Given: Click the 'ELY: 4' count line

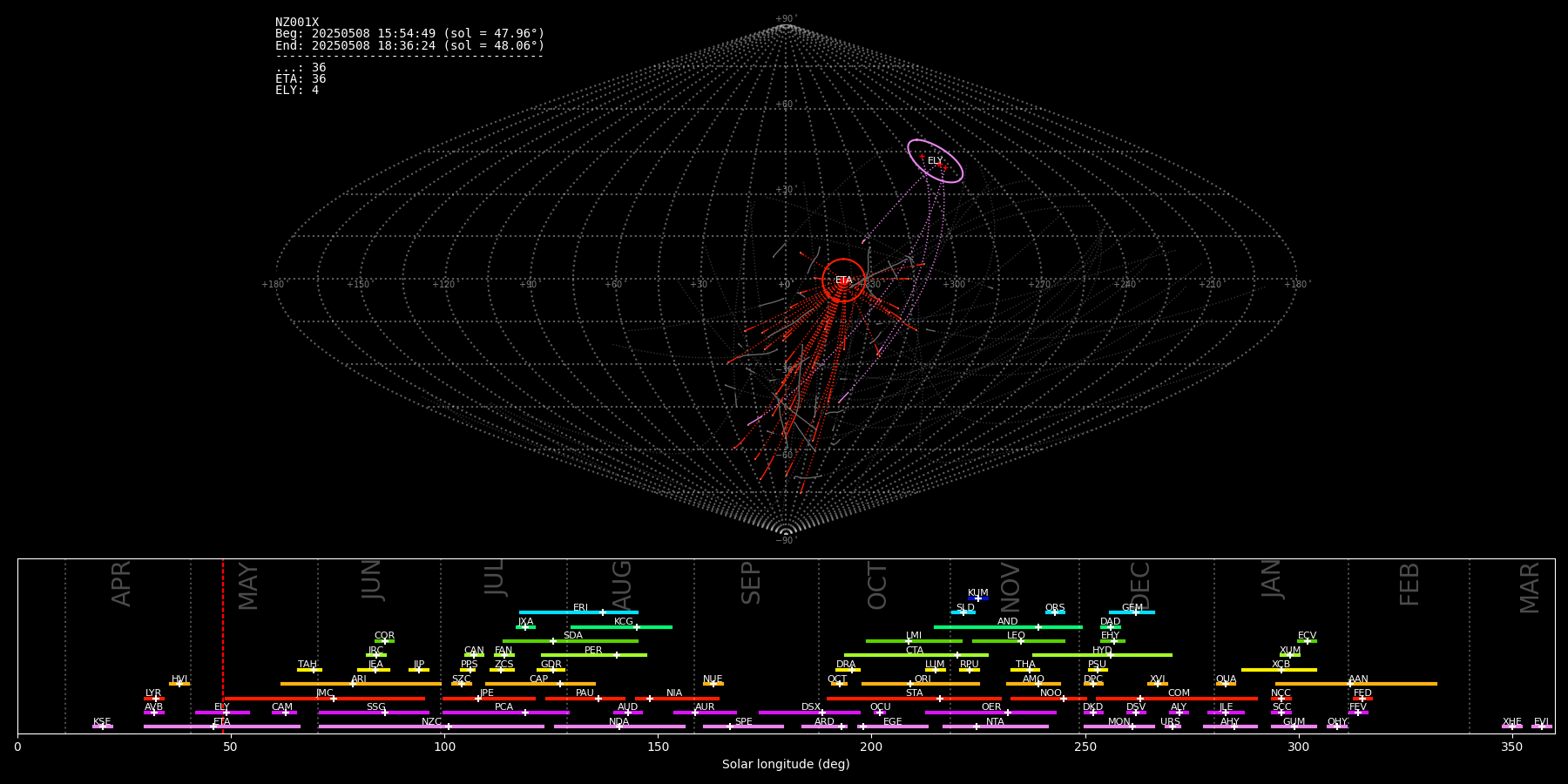Looking at the screenshot, I should click(297, 91).
